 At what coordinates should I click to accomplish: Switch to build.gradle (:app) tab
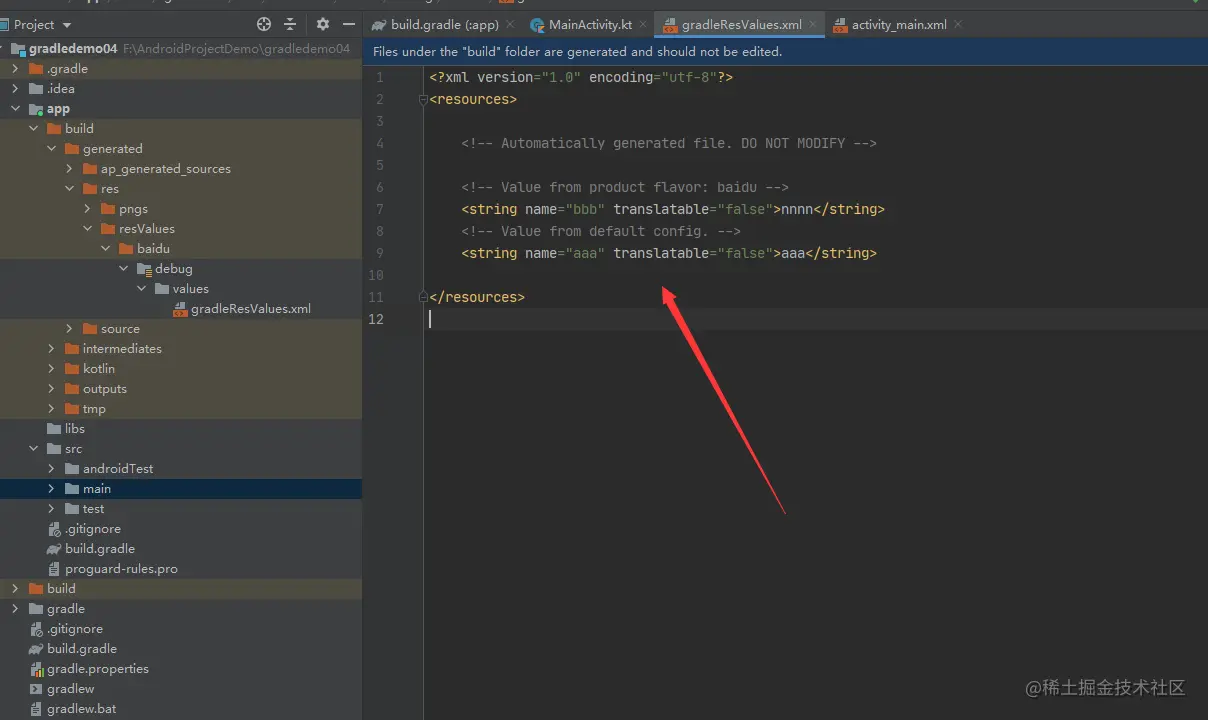(x=444, y=24)
